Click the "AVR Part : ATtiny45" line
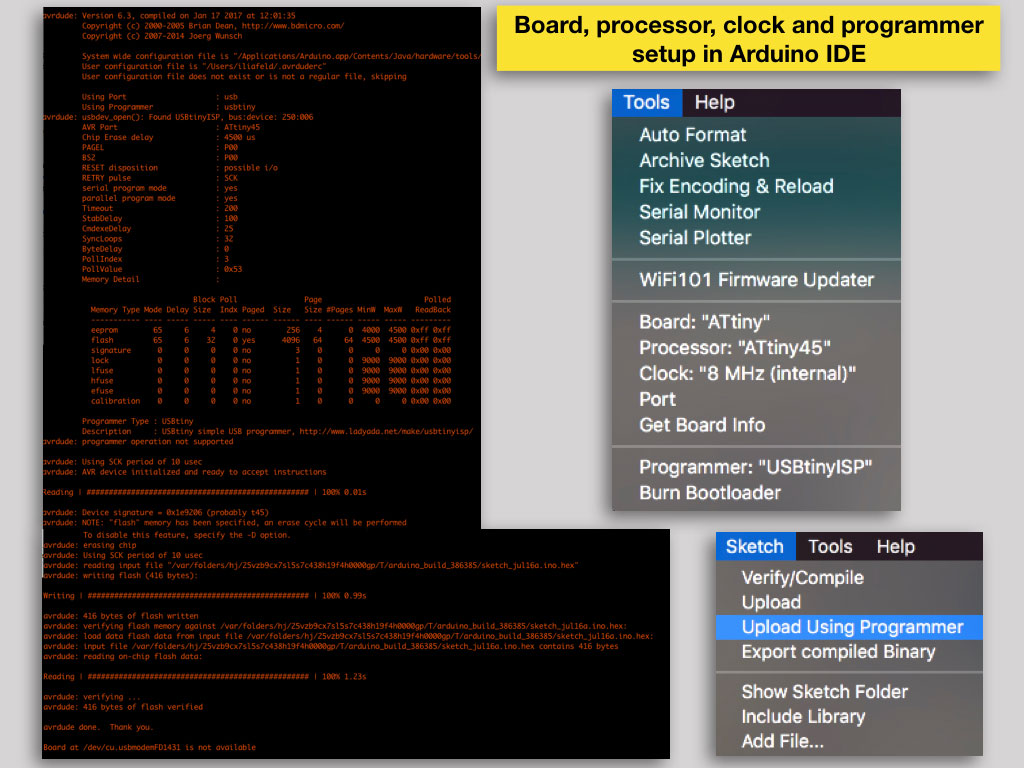 point(170,127)
